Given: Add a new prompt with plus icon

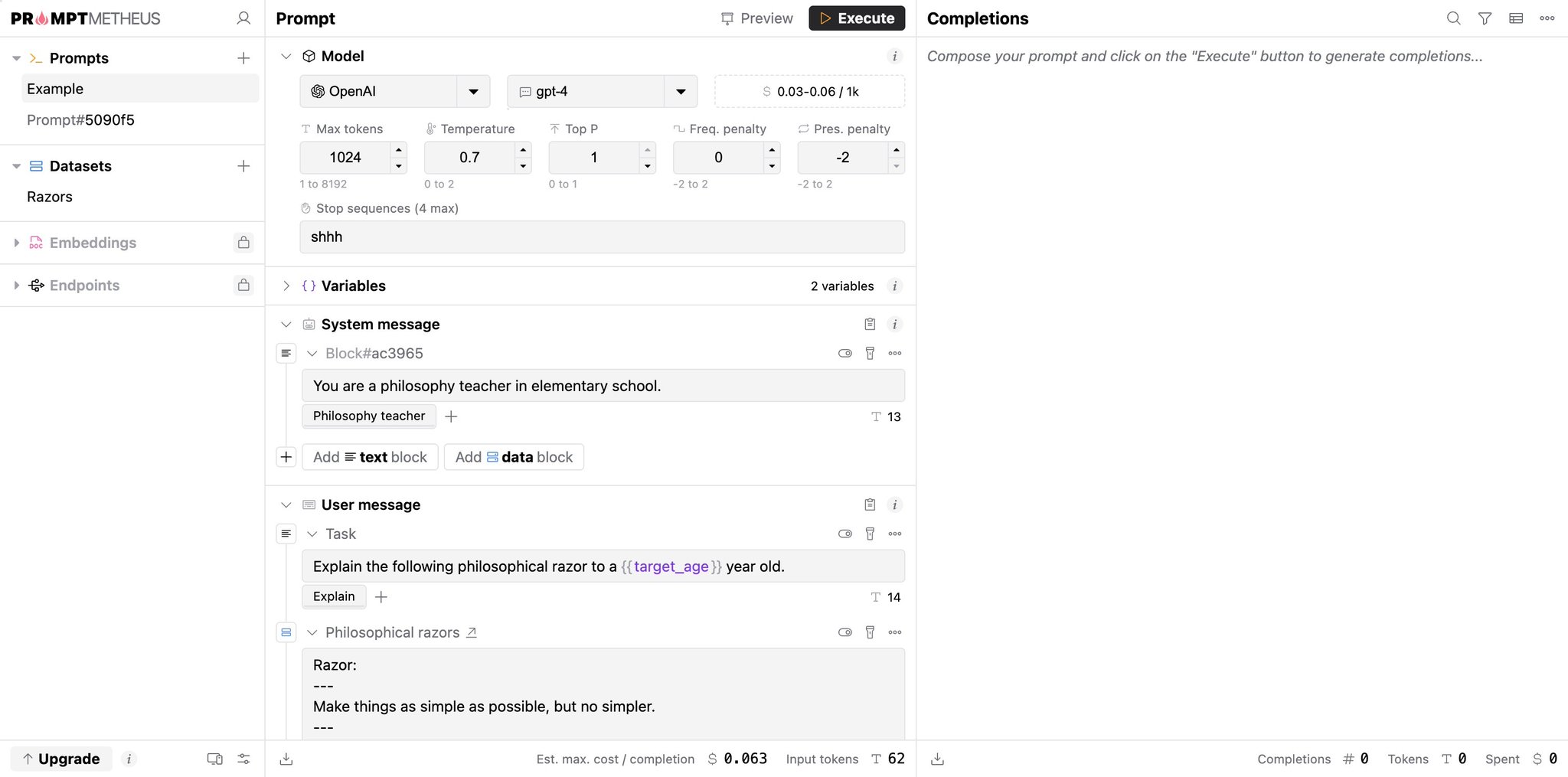Looking at the screenshot, I should point(243,58).
